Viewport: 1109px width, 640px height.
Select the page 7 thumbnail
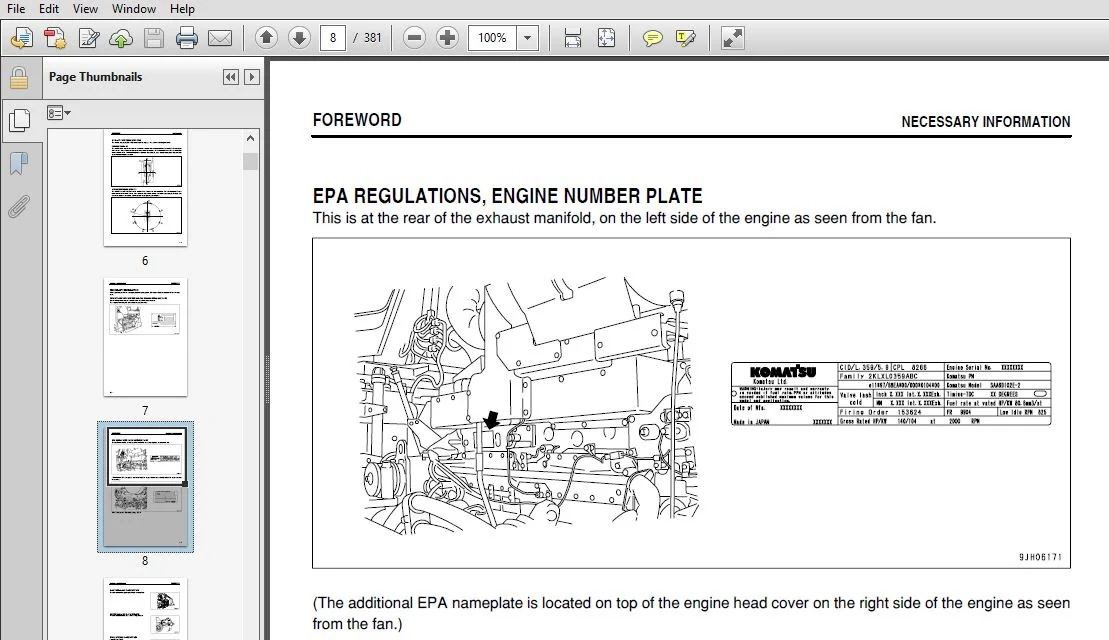click(x=146, y=337)
